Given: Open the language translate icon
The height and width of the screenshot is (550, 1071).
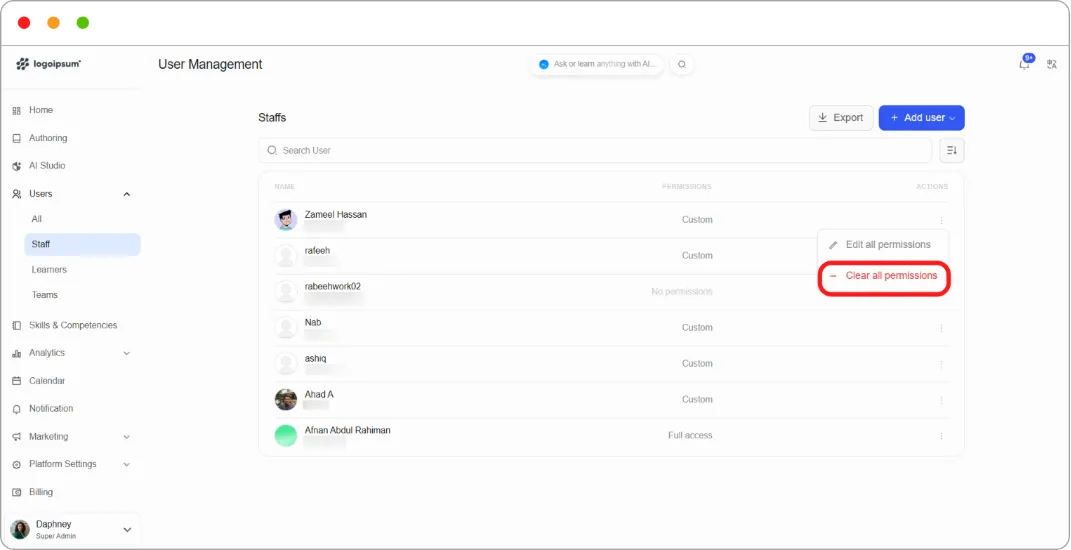Looking at the screenshot, I should click(x=1052, y=64).
